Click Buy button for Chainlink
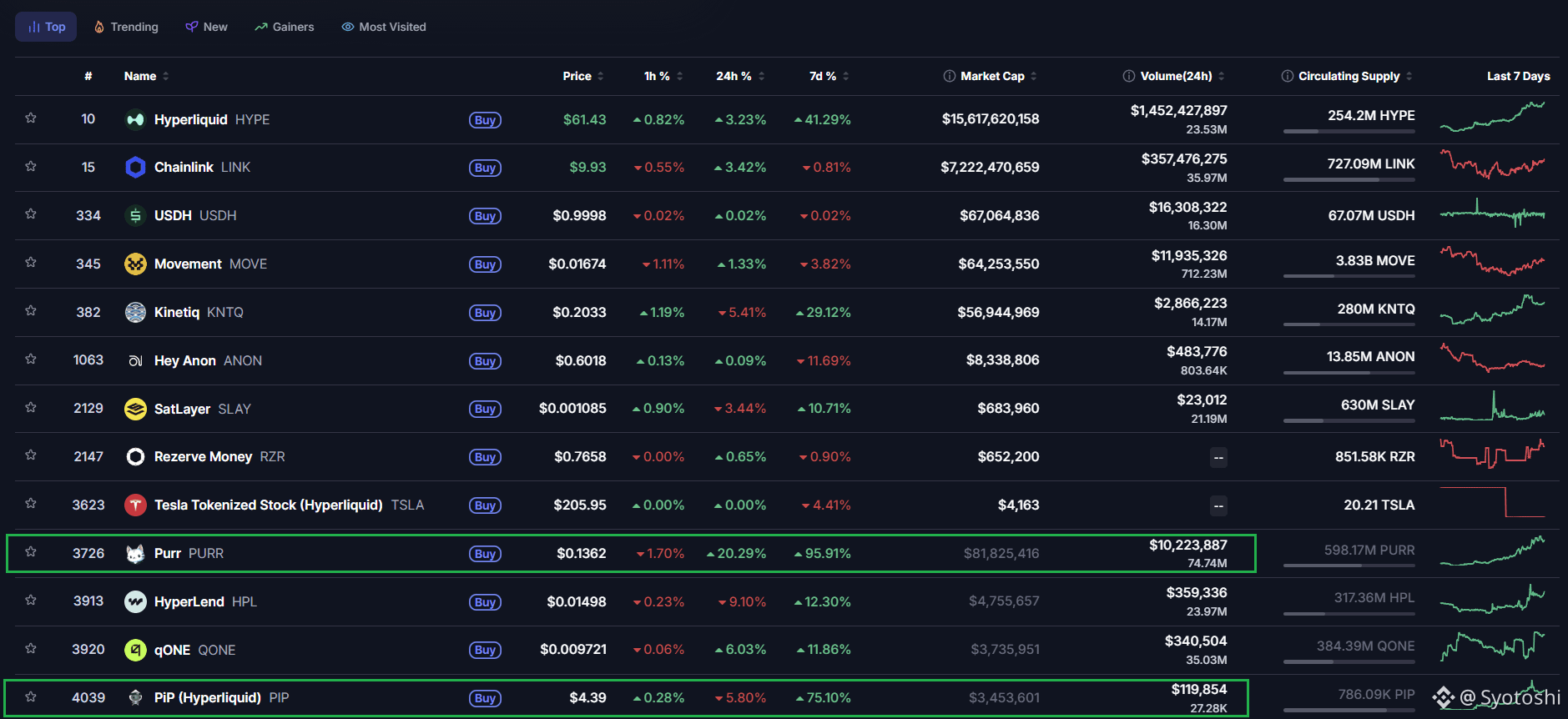Viewport: 1568px width, 719px height. click(x=485, y=168)
